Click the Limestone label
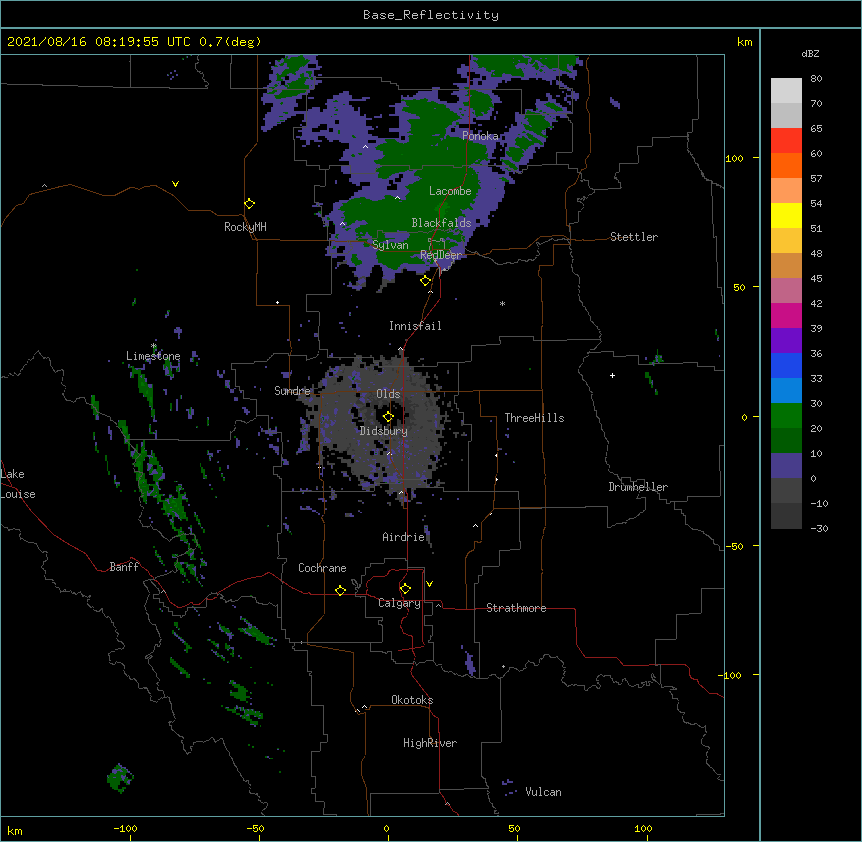This screenshot has height=842, width=862. (x=153, y=356)
